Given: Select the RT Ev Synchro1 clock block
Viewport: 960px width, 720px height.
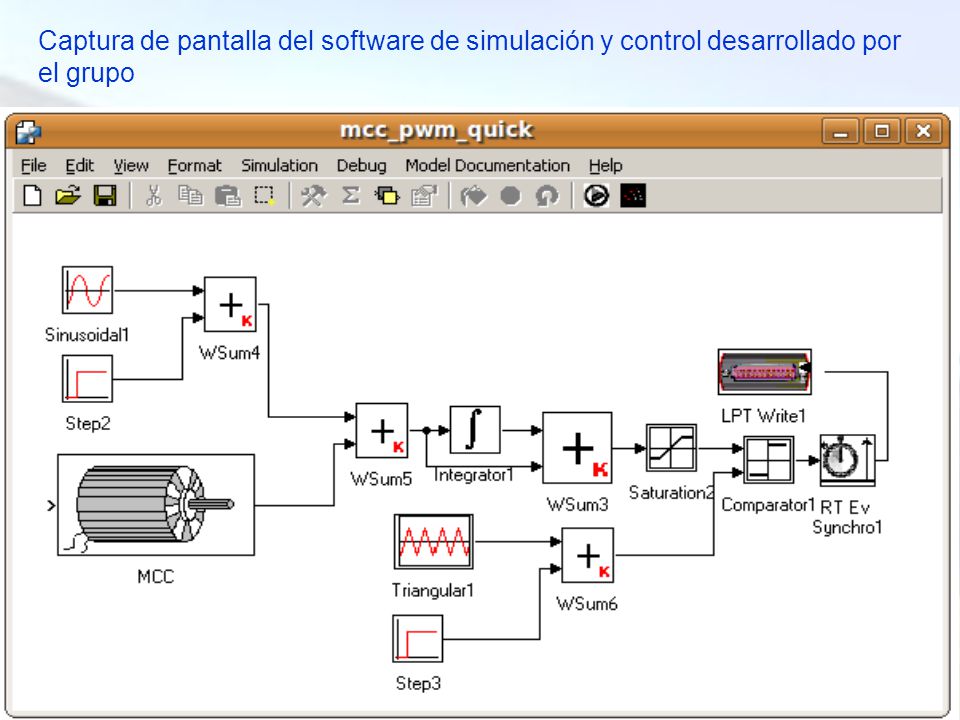Looking at the screenshot, I should 848,460.
